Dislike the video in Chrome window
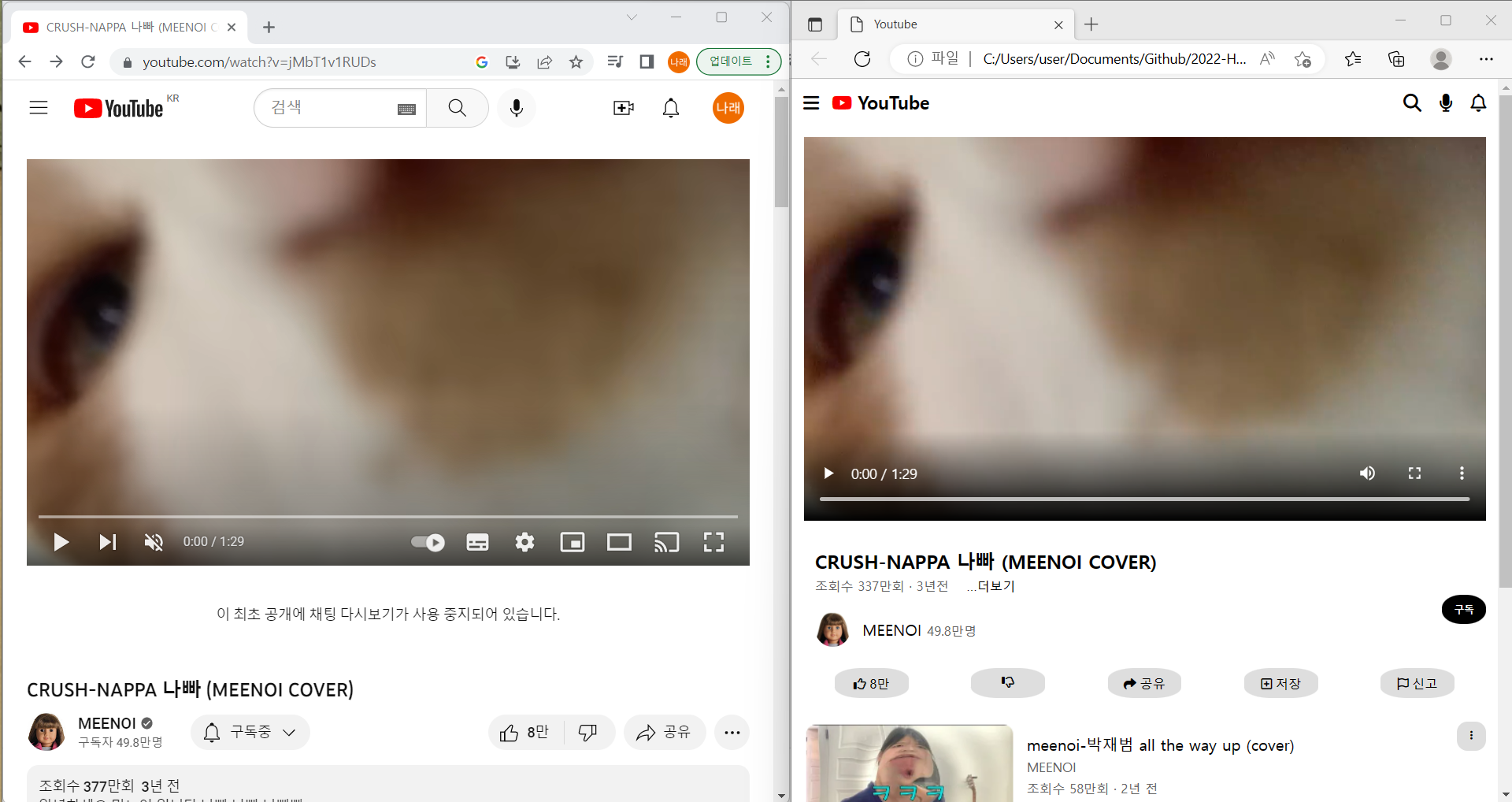Viewport: 1512px width, 802px height. tap(588, 733)
